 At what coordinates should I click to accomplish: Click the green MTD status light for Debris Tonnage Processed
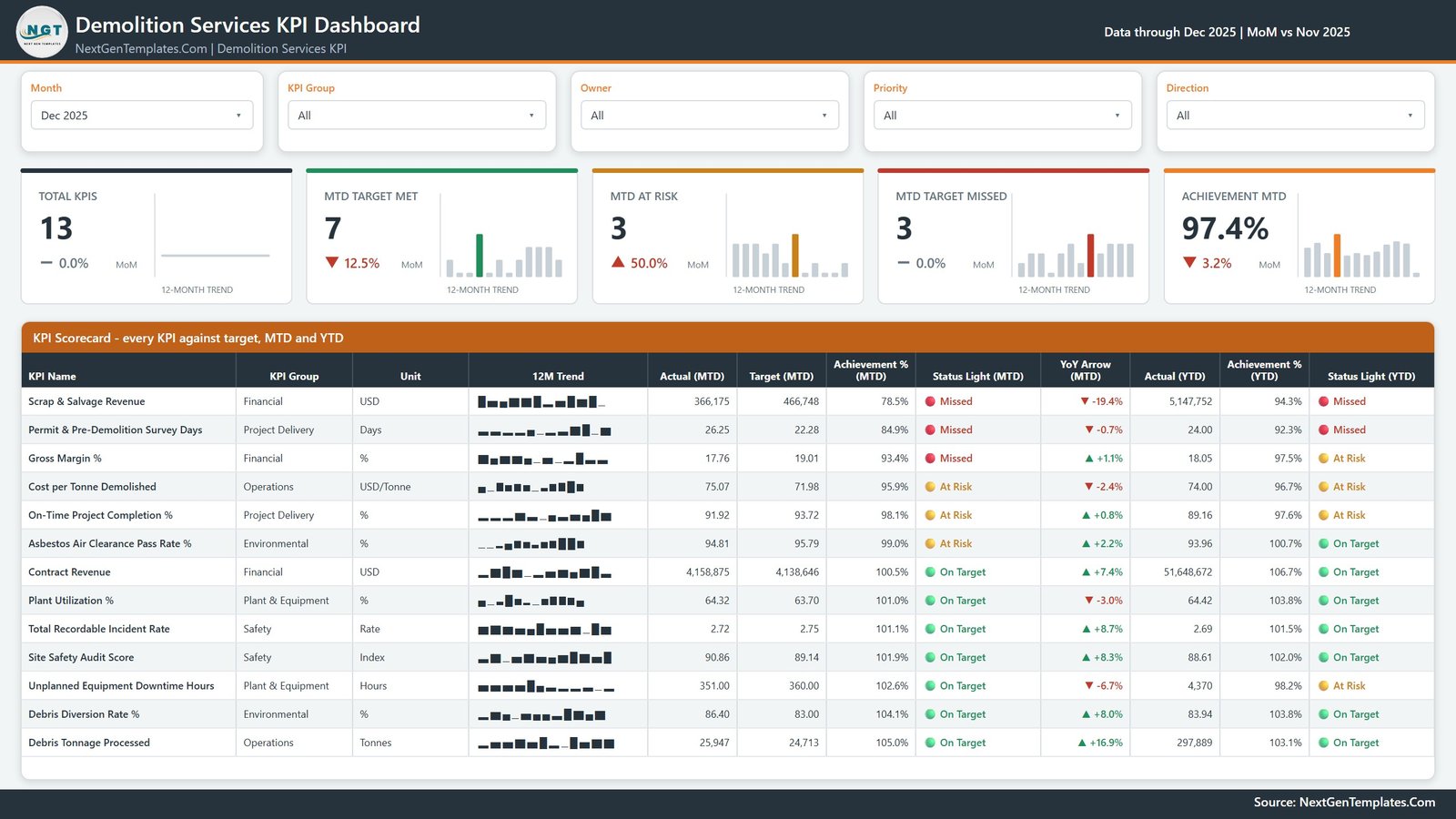coord(931,743)
